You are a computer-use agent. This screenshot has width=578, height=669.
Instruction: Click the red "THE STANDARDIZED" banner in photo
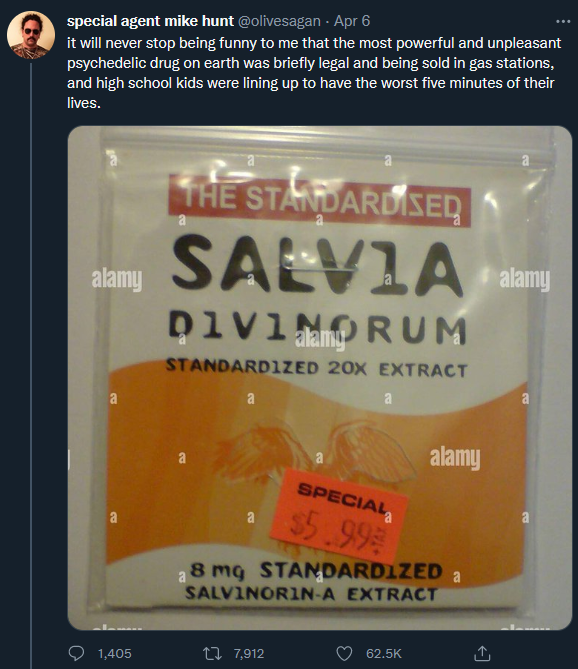click(319, 201)
